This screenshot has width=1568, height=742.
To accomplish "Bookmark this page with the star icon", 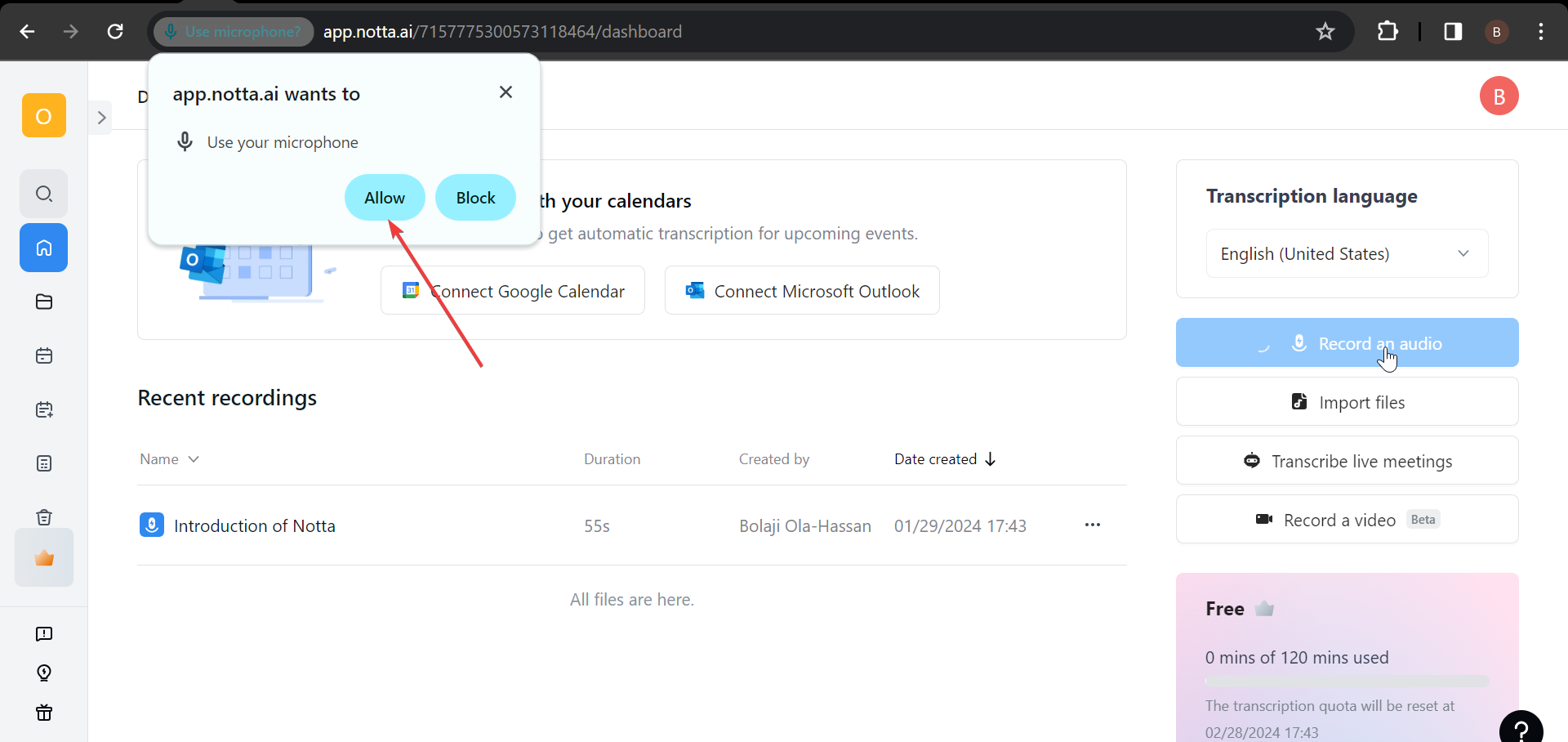I will click(1325, 31).
